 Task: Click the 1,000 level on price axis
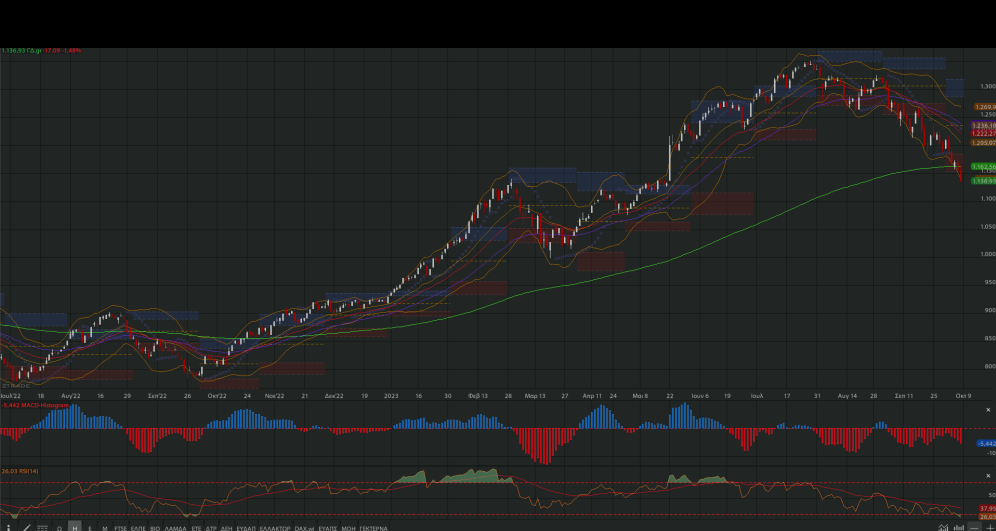[988, 254]
